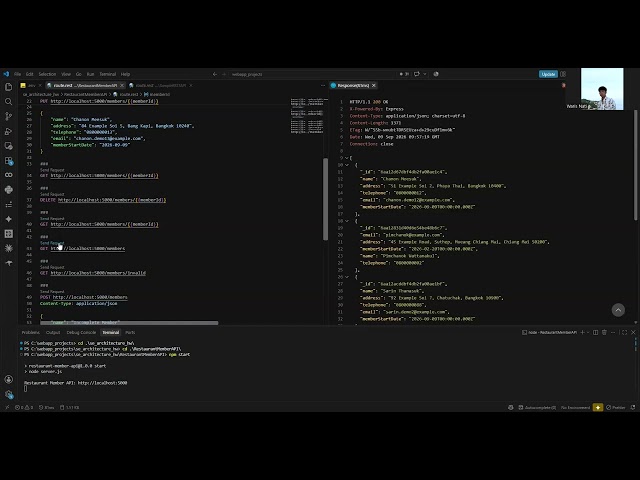Kill terminal with the trash icon
Viewport: 640px width, 480px height.
(x=604, y=333)
